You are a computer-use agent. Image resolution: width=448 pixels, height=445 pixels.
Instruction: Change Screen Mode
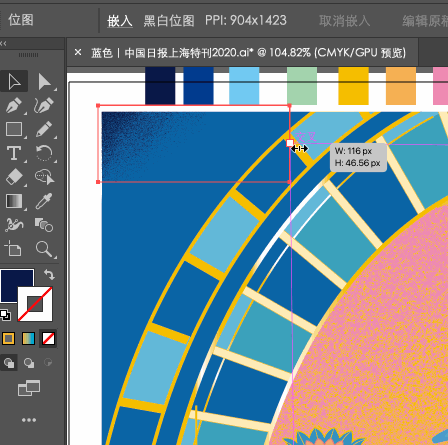coord(29,388)
